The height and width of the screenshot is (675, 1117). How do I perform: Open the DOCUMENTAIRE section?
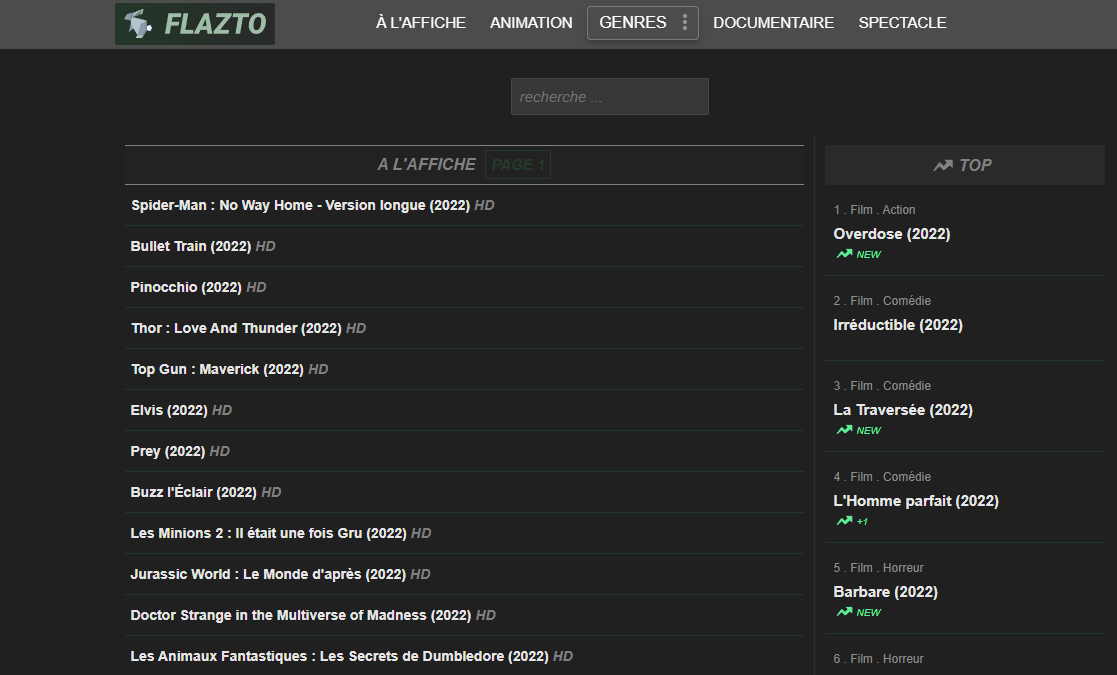[773, 23]
